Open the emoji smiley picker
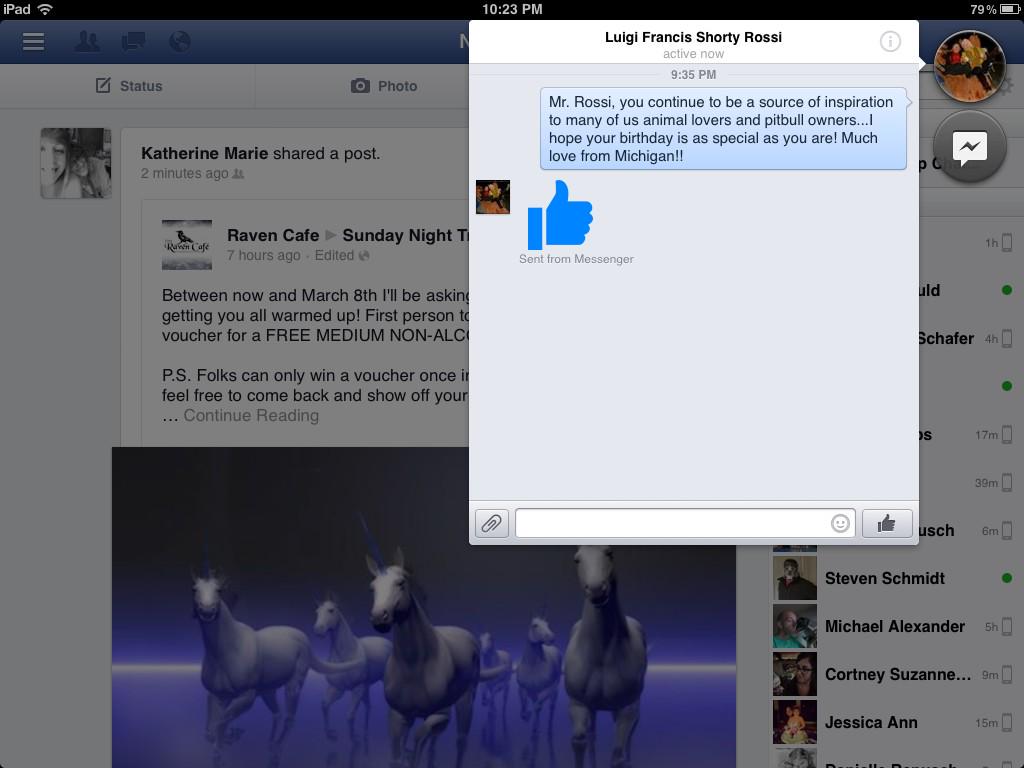1024x768 pixels. click(x=840, y=523)
